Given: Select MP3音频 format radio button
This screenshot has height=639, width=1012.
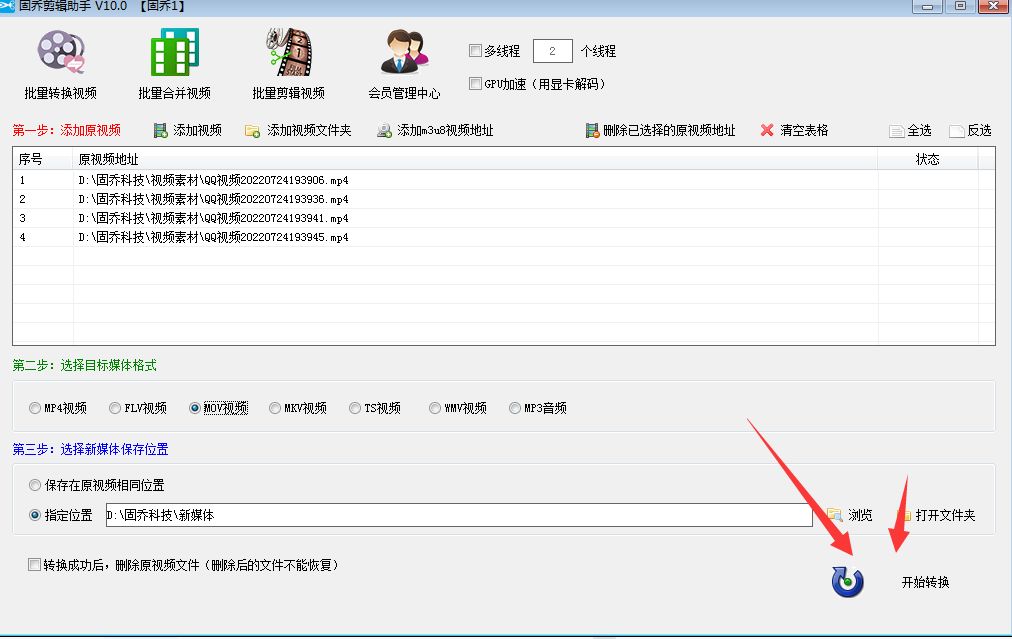Looking at the screenshot, I should (x=515, y=408).
